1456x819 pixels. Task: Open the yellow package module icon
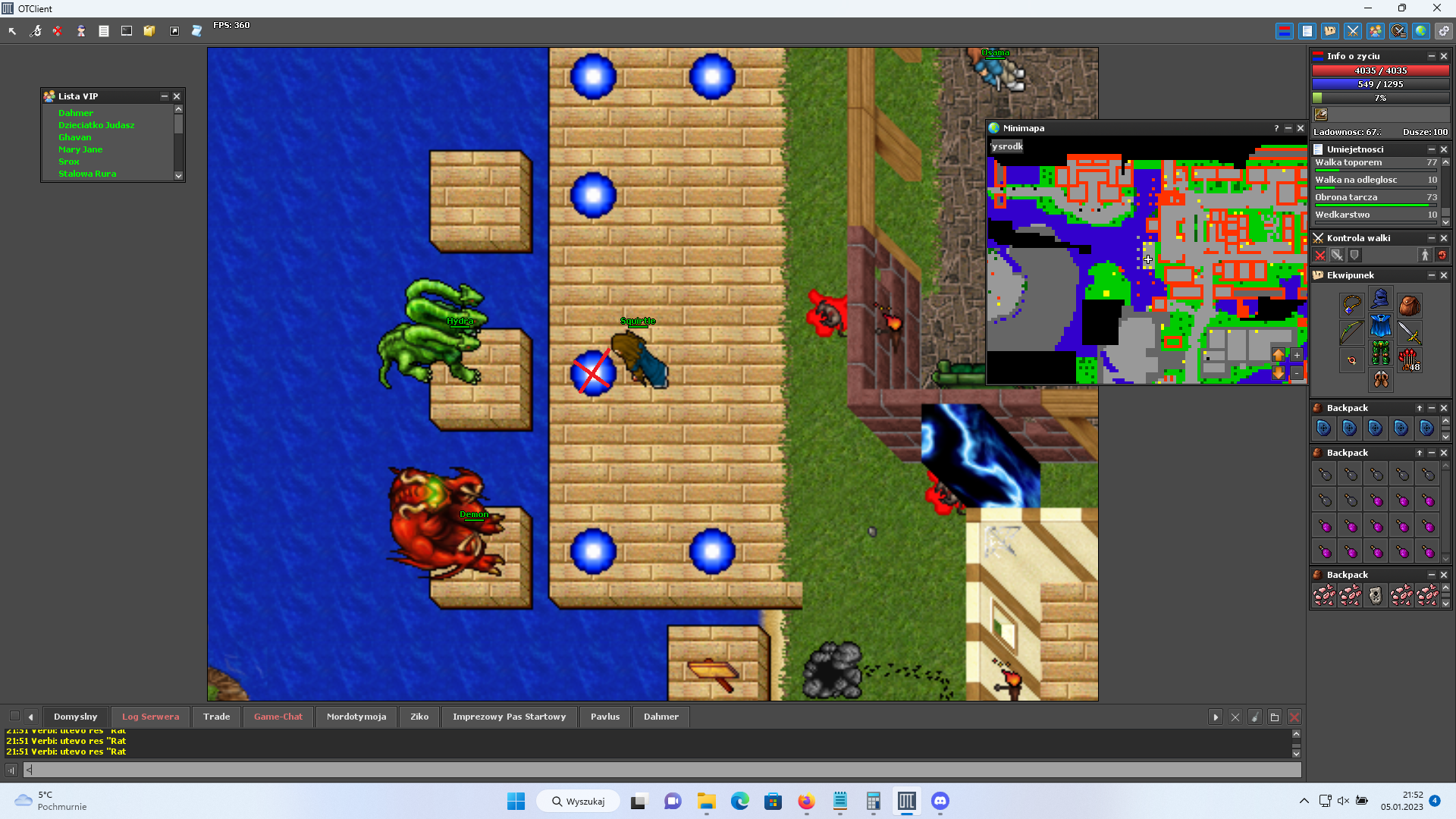[149, 31]
